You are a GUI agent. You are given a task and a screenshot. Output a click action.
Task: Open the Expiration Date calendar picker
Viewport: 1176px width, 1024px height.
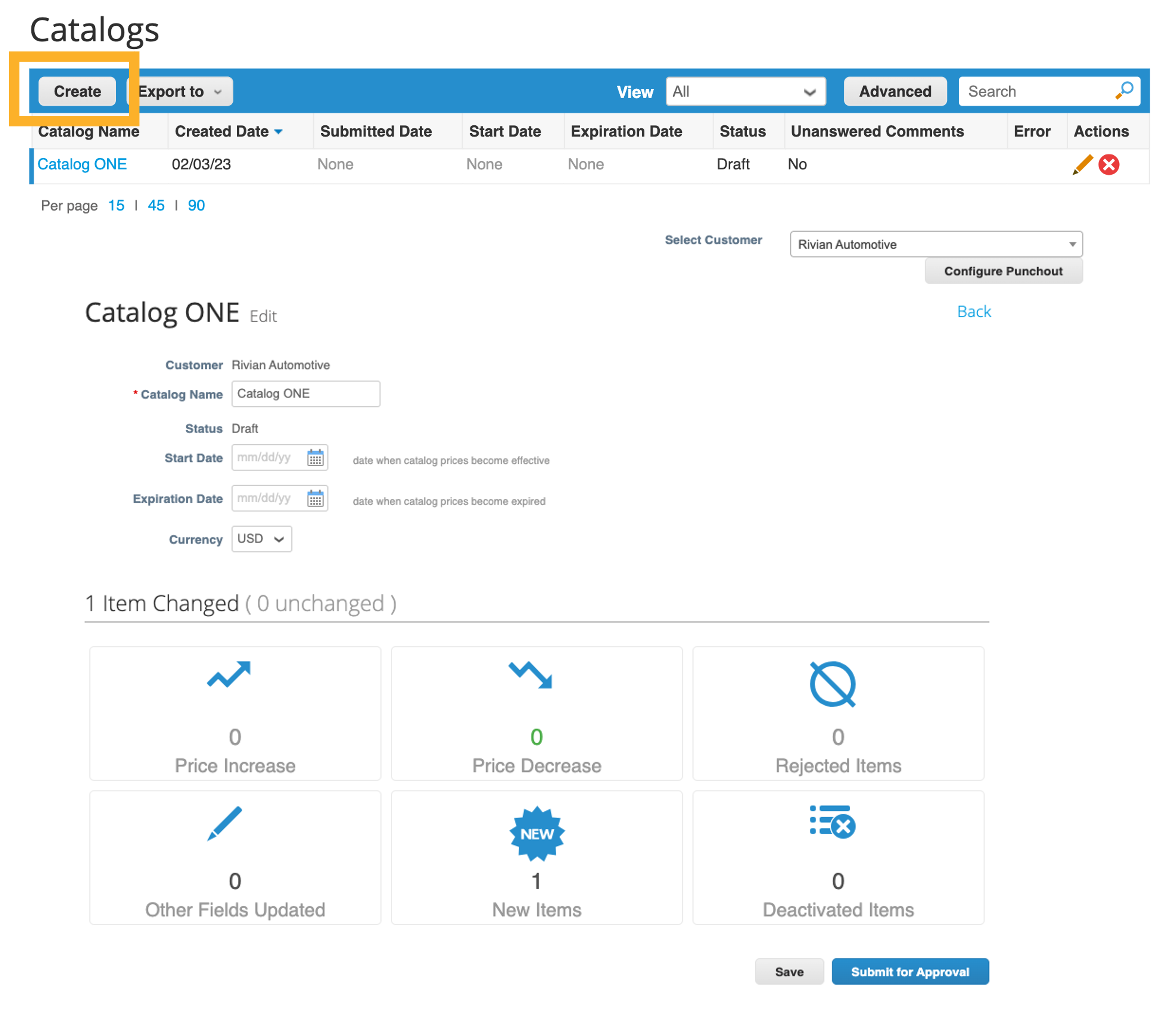315,498
